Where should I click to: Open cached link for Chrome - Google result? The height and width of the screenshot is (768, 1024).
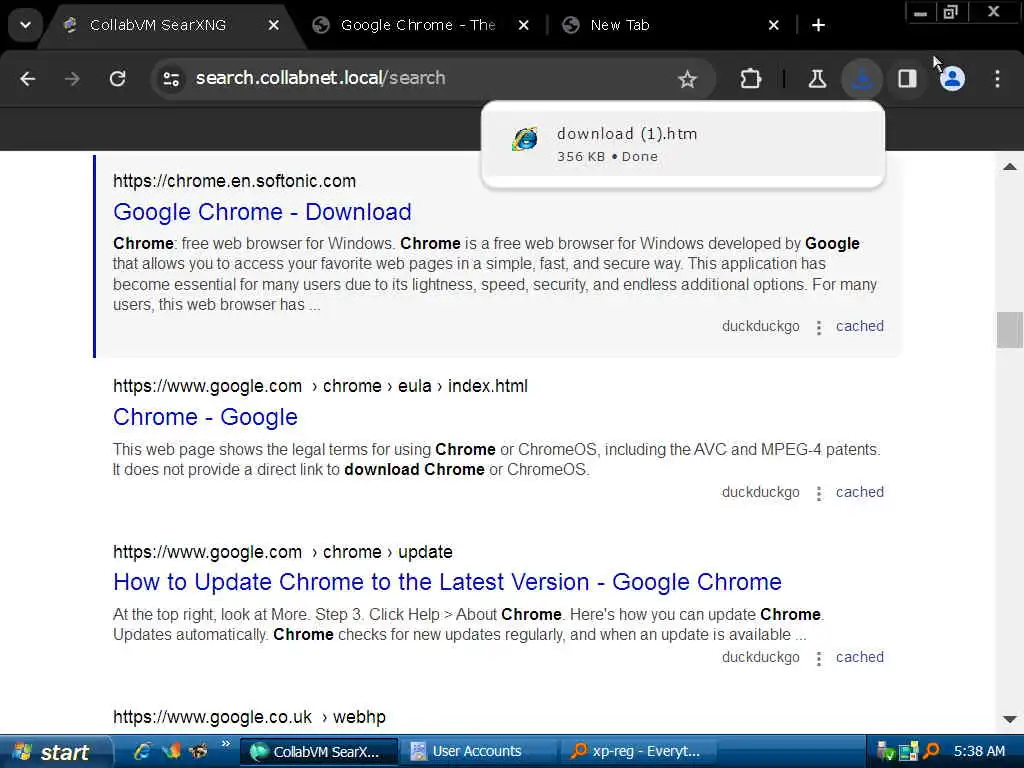point(859,492)
